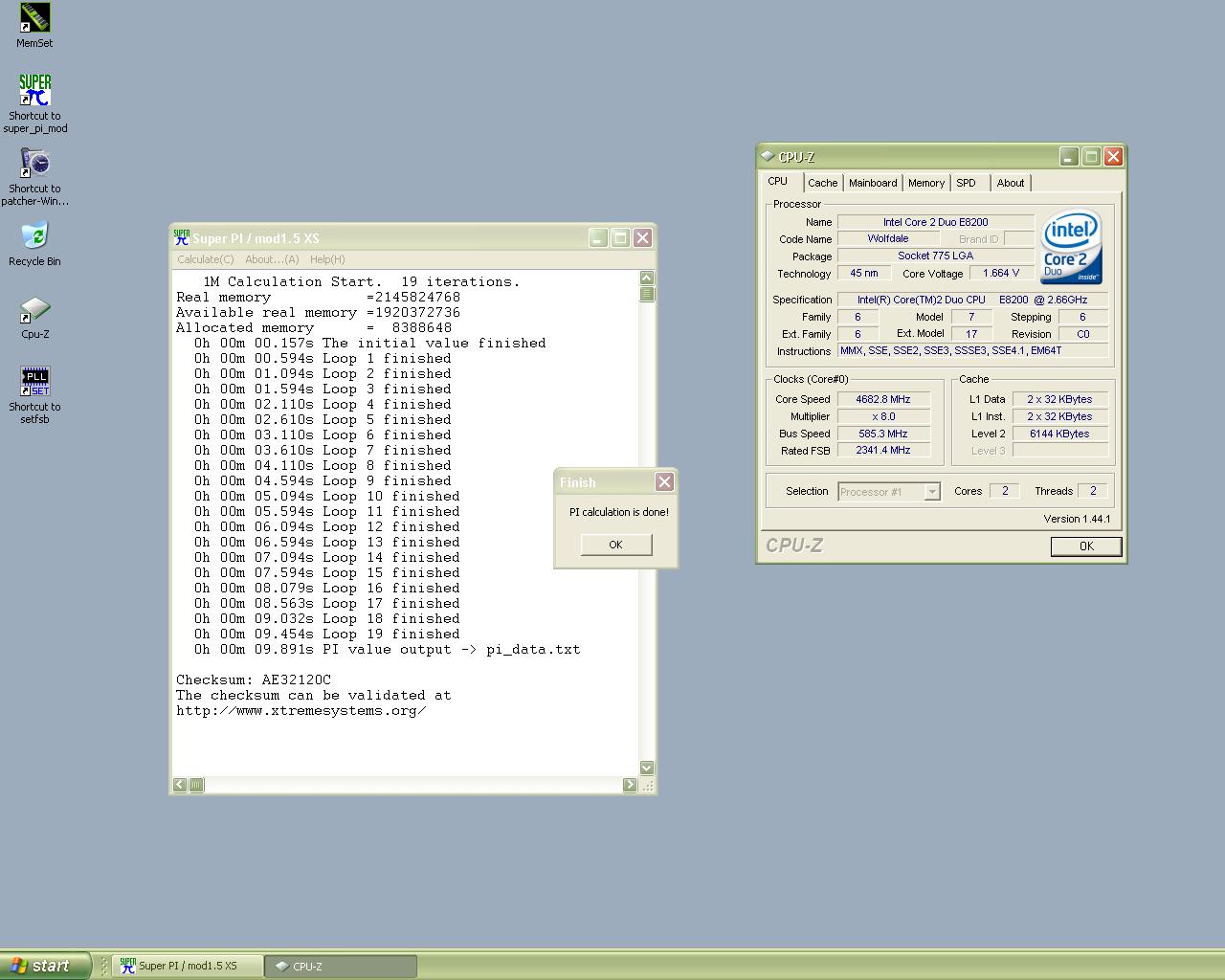Screen dimensions: 1225x980
Task: Click the Checksum: AE32120C line
Action: pyautogui.click(x=254, y=679)
